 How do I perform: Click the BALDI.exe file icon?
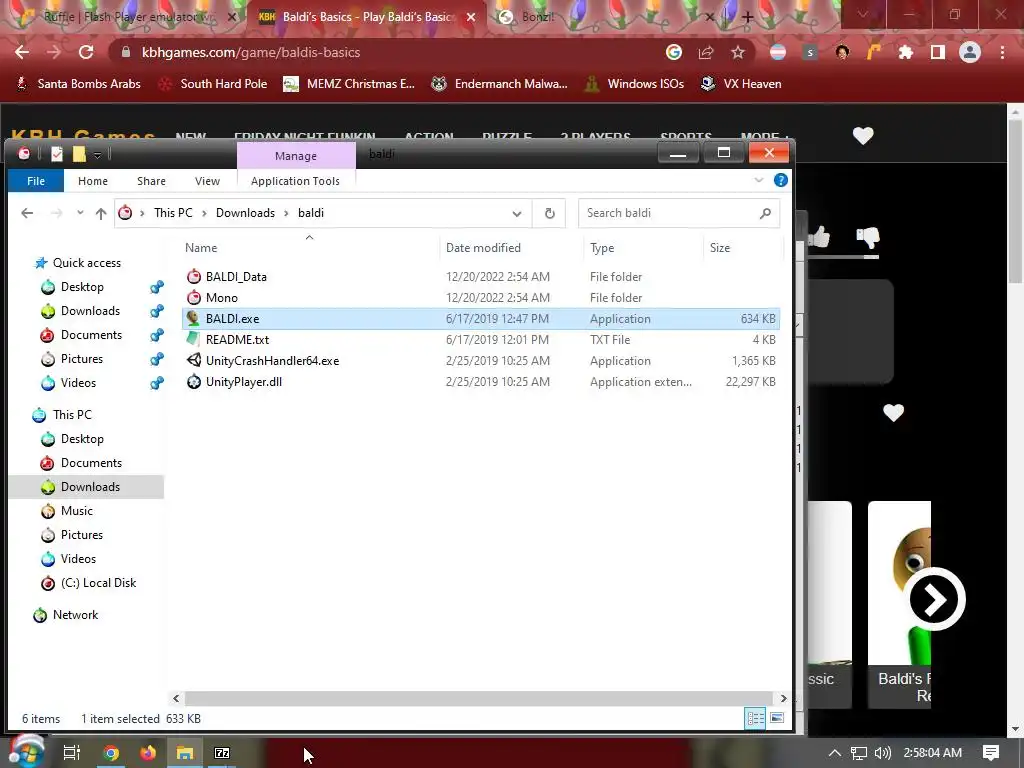[x=193, y=318]
